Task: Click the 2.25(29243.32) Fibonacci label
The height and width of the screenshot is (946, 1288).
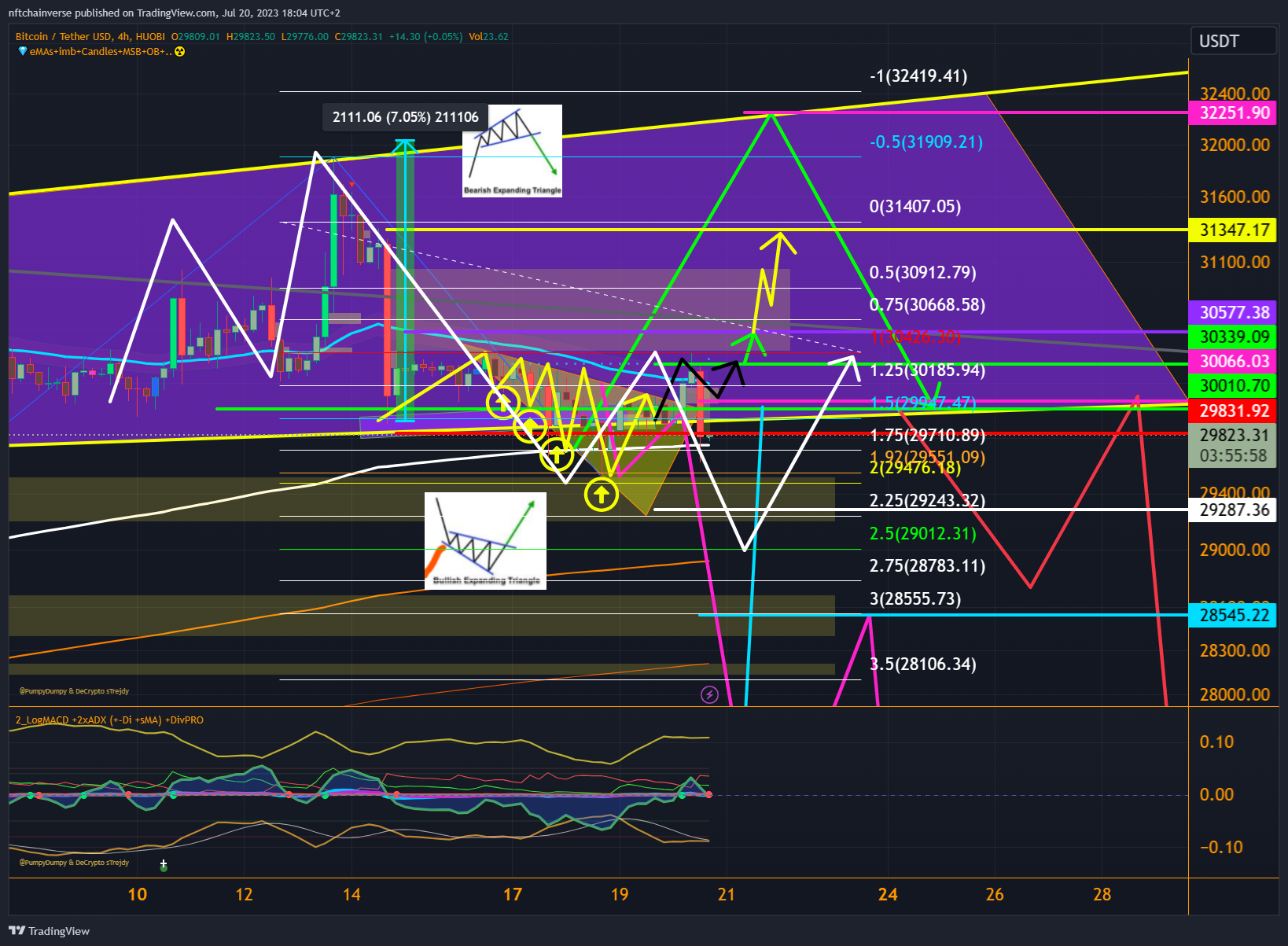Action: (x=927, y=501)
